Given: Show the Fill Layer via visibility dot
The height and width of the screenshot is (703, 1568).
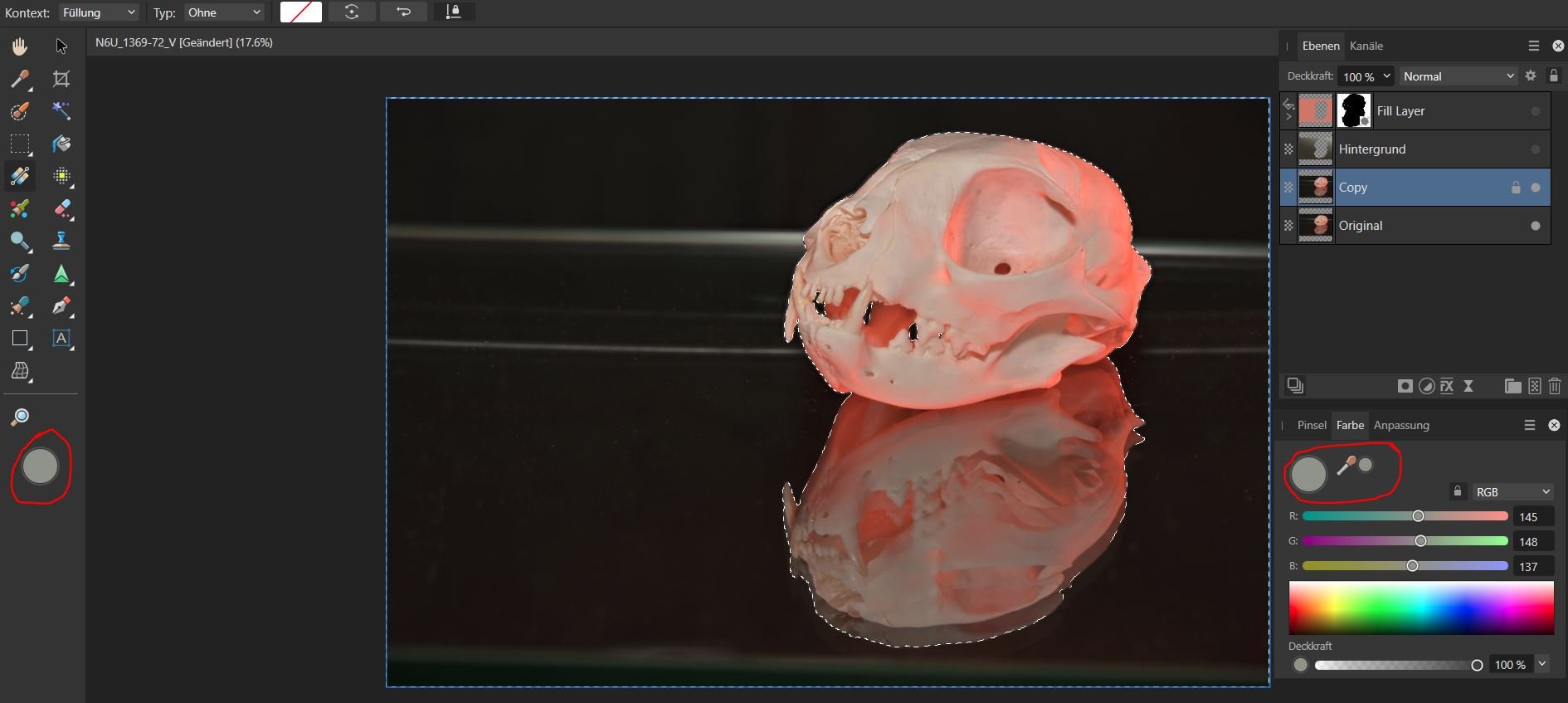Looking at the screenshot, I should [1536, 111].
